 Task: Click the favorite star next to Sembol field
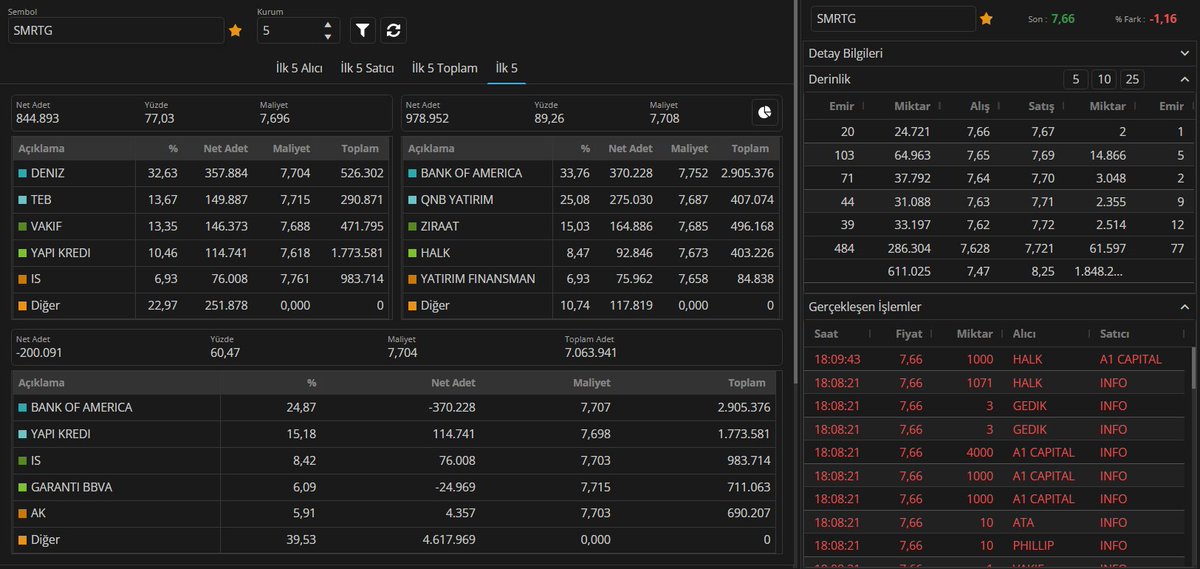click(235, 31)
